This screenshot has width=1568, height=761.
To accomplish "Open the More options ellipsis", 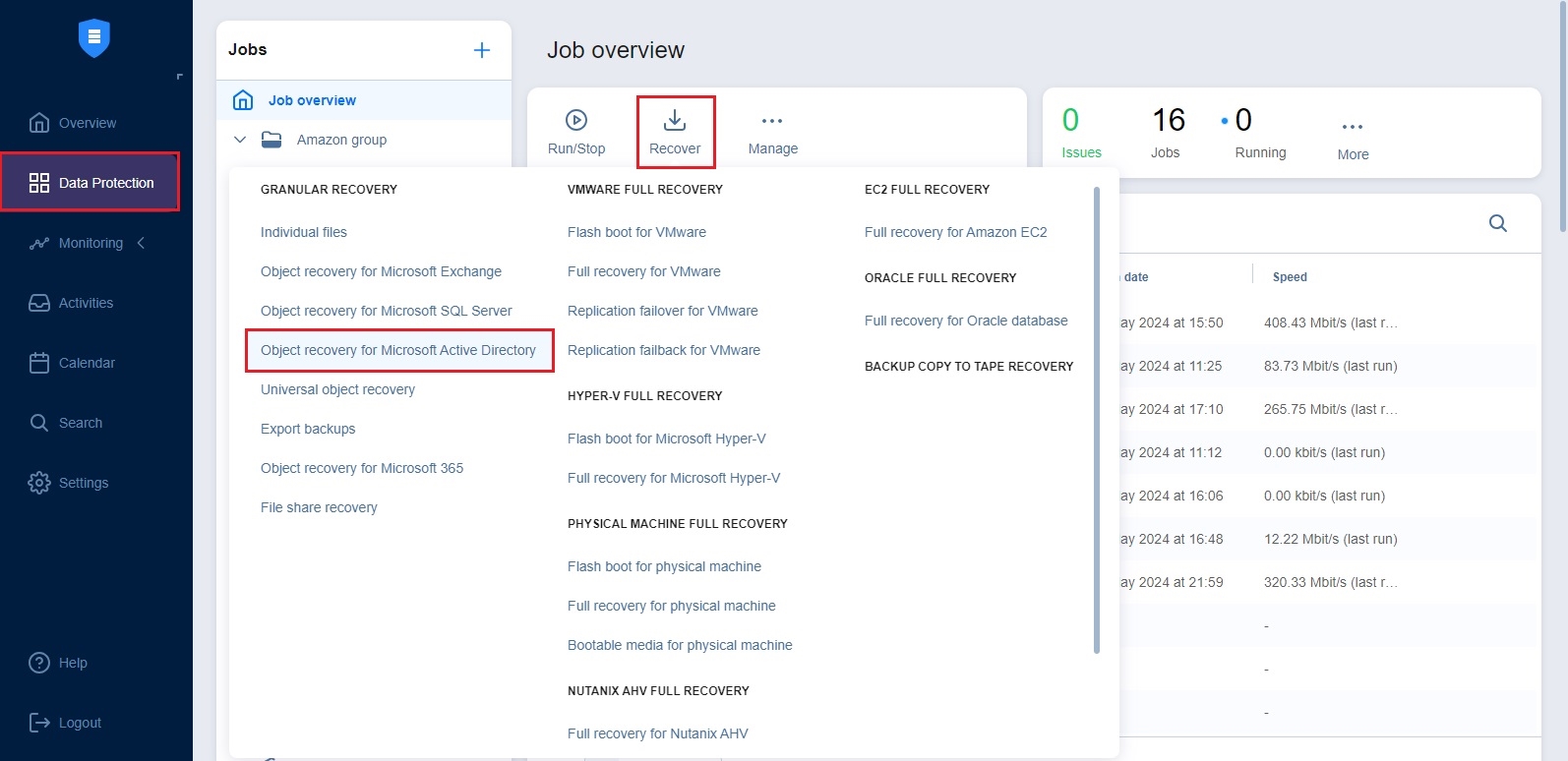I will point(1353,127).
